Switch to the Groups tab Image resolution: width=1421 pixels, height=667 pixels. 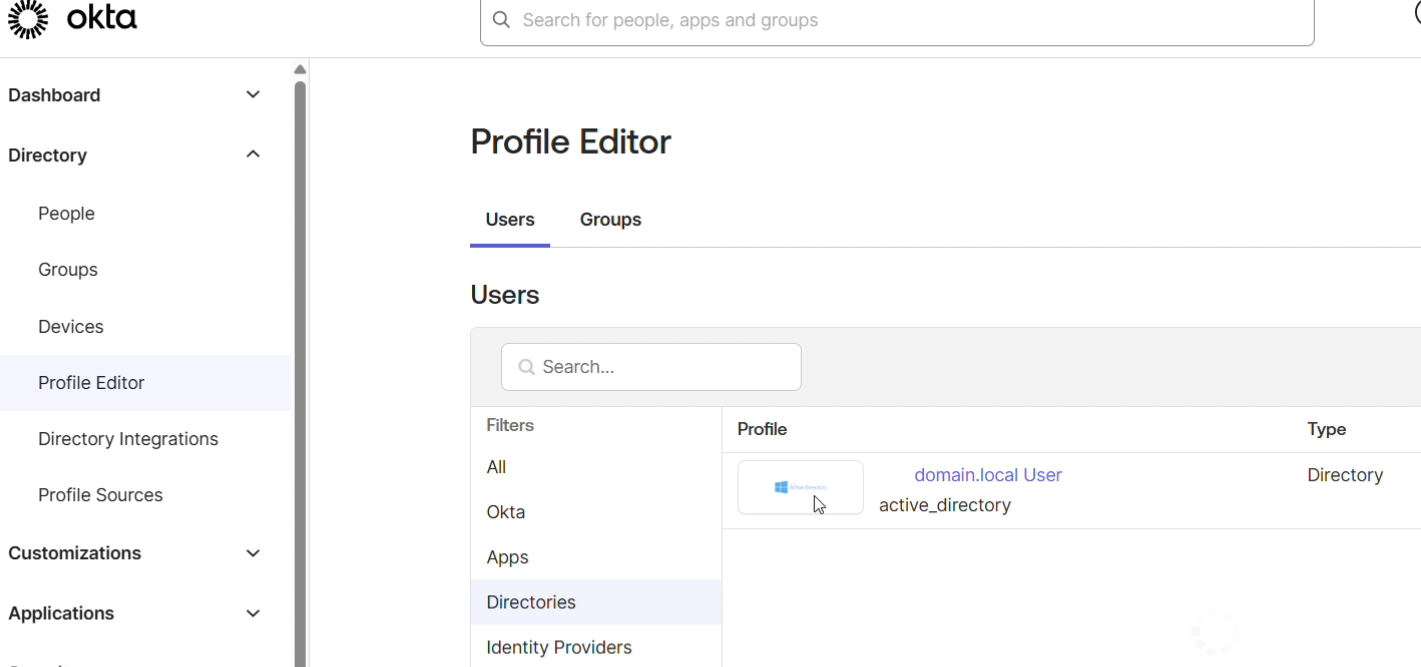click(x=610, y=219)
